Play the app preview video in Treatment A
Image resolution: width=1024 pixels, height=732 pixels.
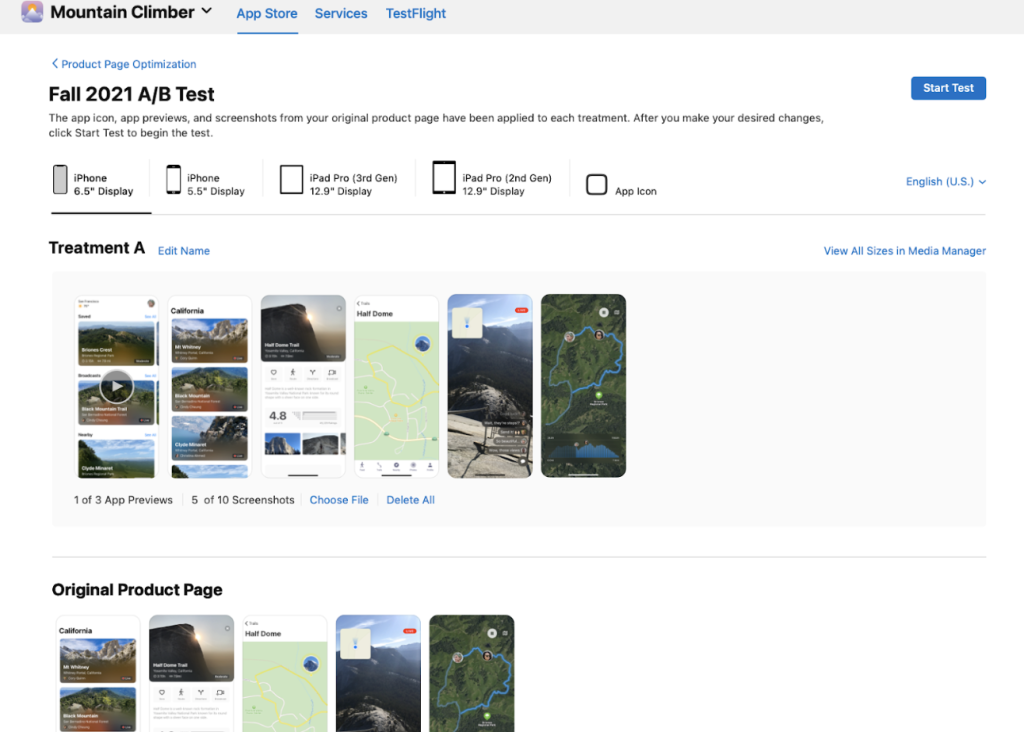[x=117, y=386]
